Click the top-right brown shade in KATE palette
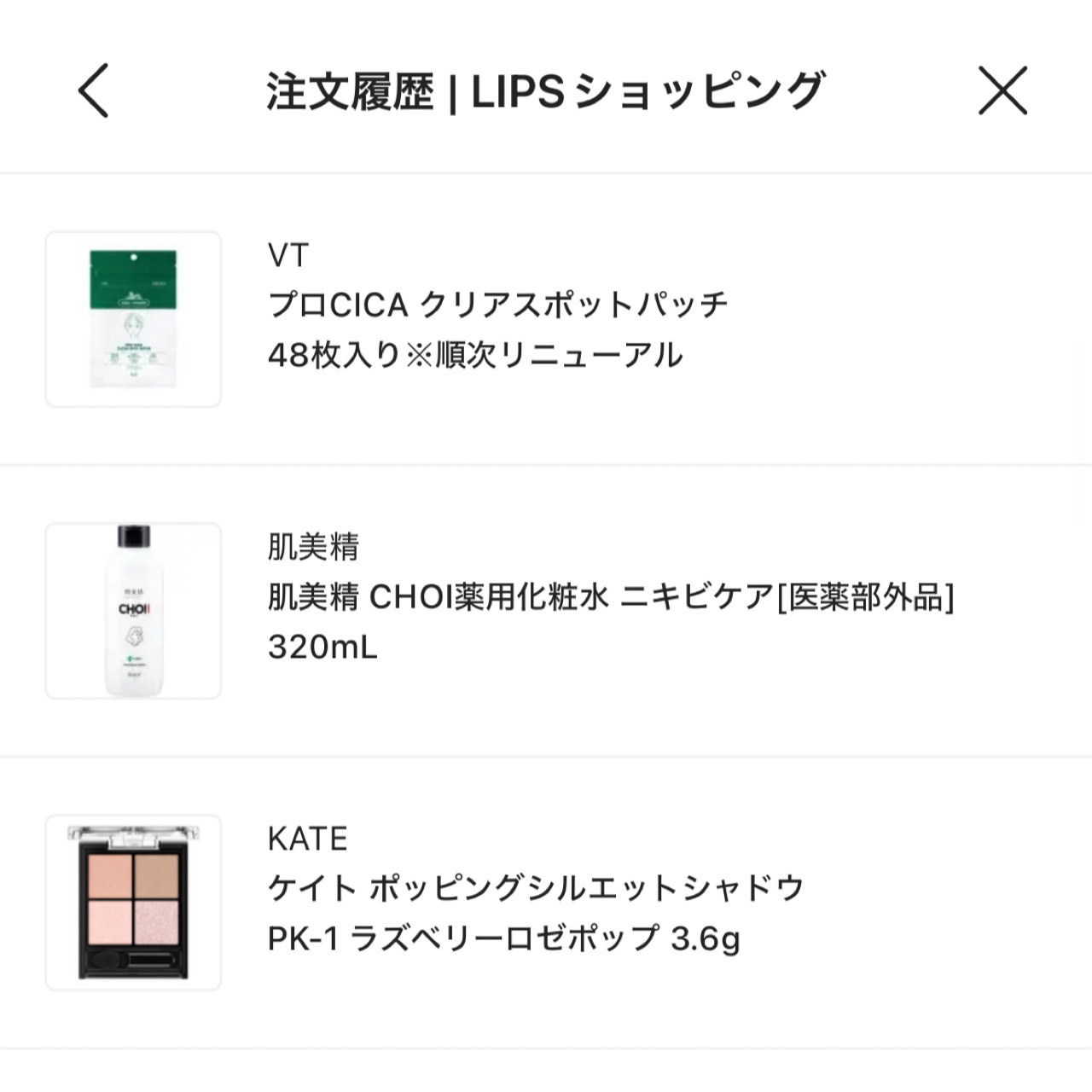The image size is (1092, 1092). click(158, 873)
